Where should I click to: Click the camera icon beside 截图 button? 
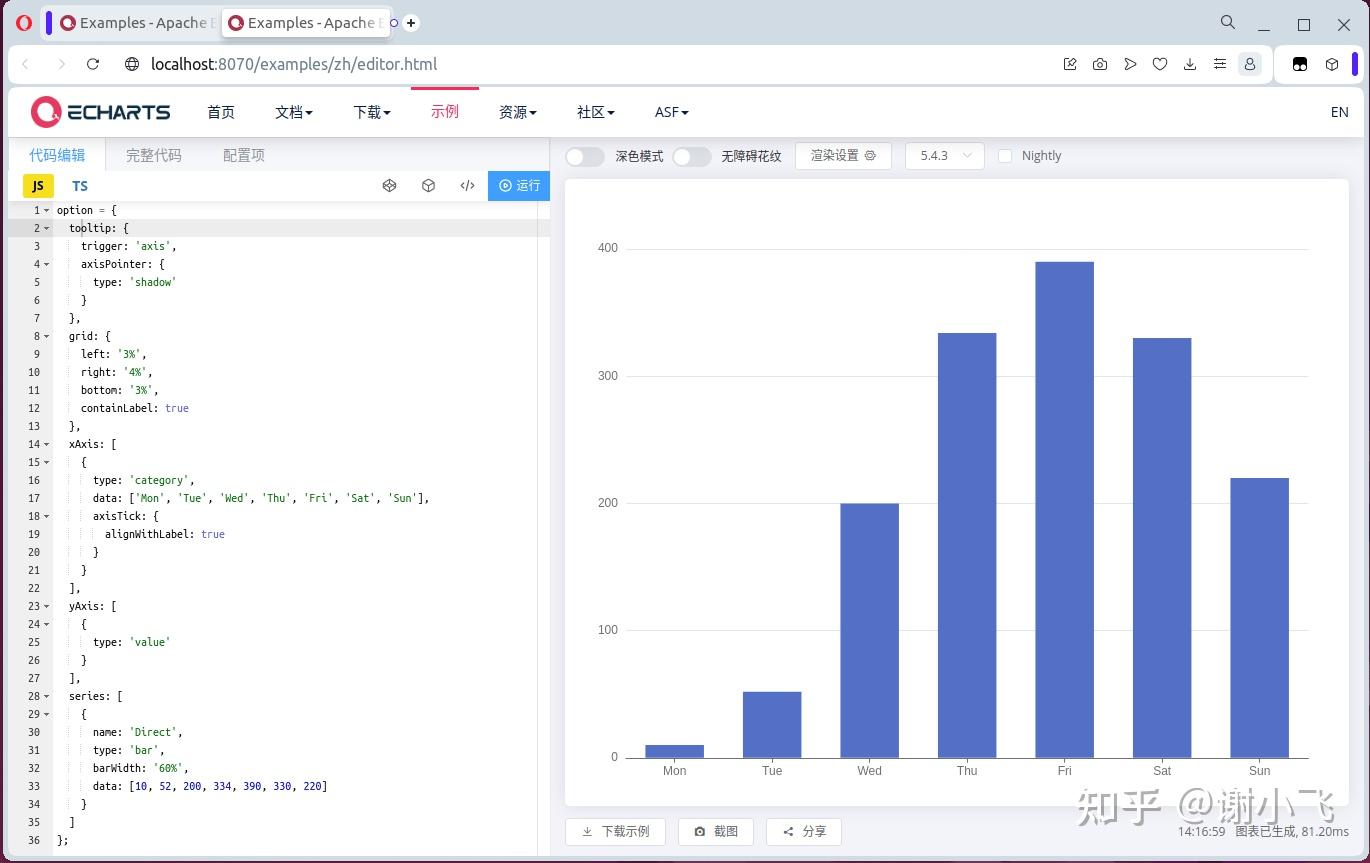tap(700, 831)
